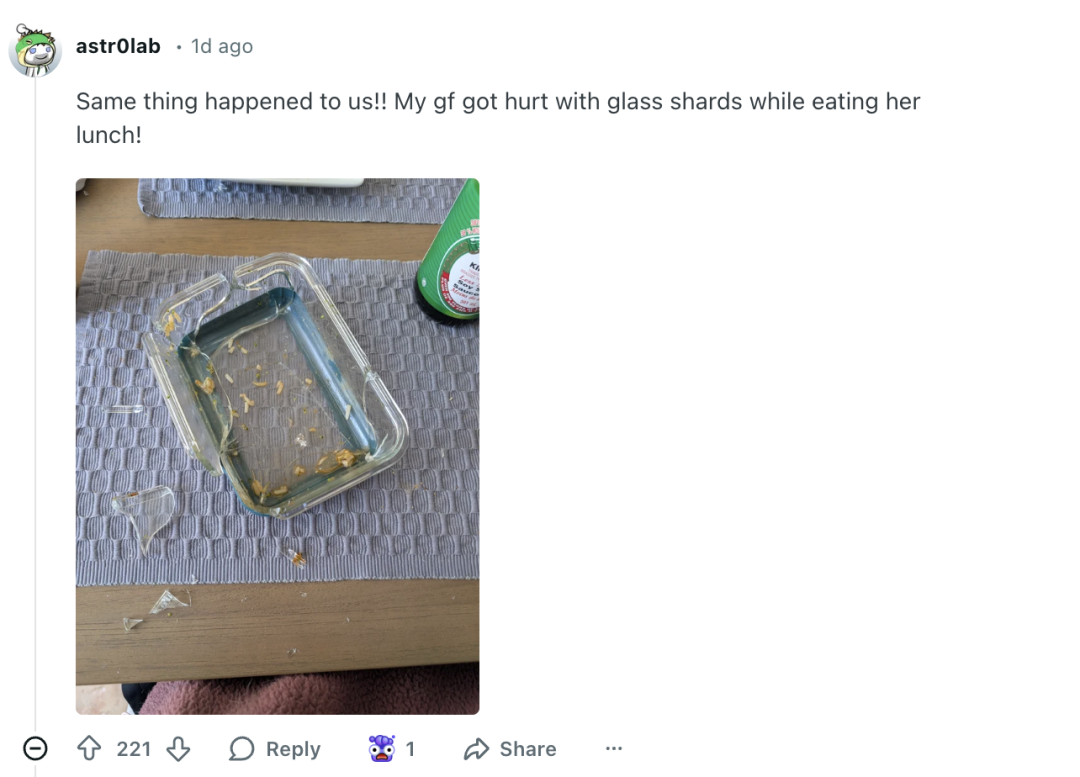Screen dimensions: 1080x777
Task: Click the green bottle in the photo
Action: tap(451, 262)
